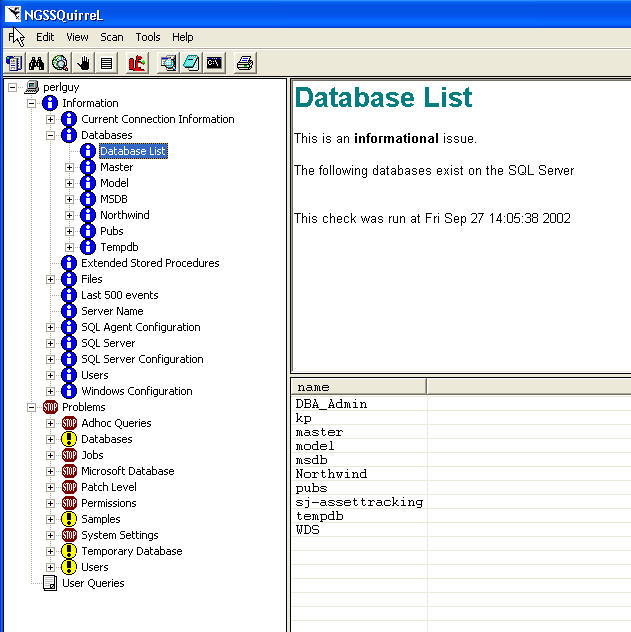Image resolution: width=631 pixels, height=632 pixels.
Task: Click the info icon next to Server Name
Action: click(x=69, y=311)
